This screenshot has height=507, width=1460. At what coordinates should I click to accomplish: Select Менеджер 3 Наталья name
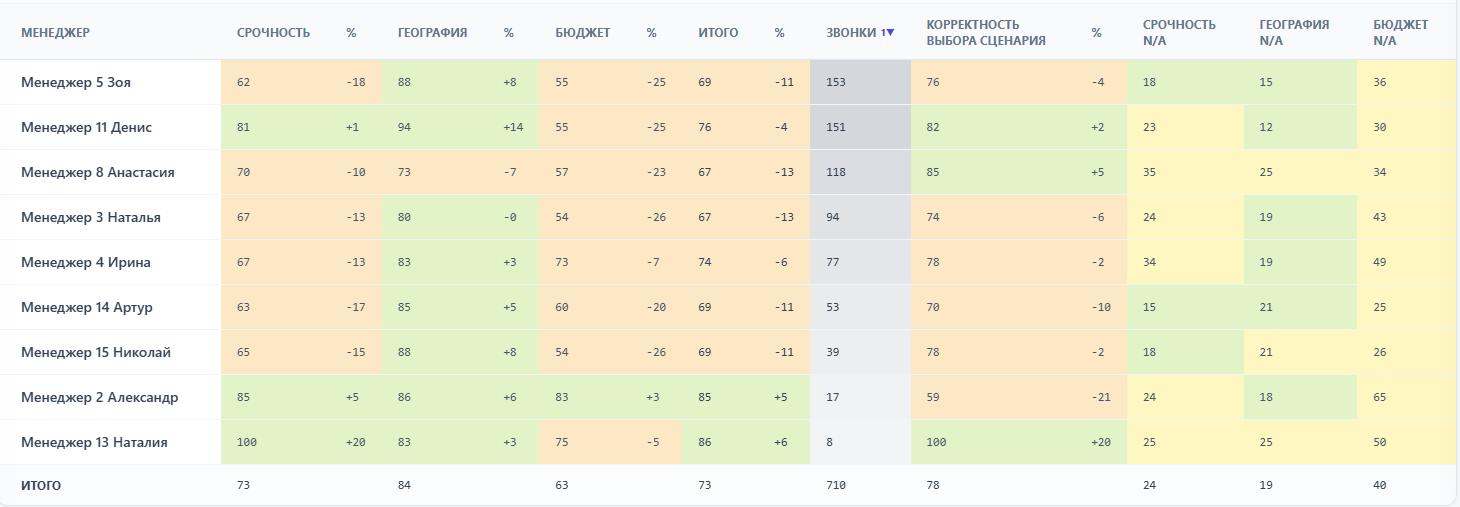pyautogui.click(x=91, y=217)
